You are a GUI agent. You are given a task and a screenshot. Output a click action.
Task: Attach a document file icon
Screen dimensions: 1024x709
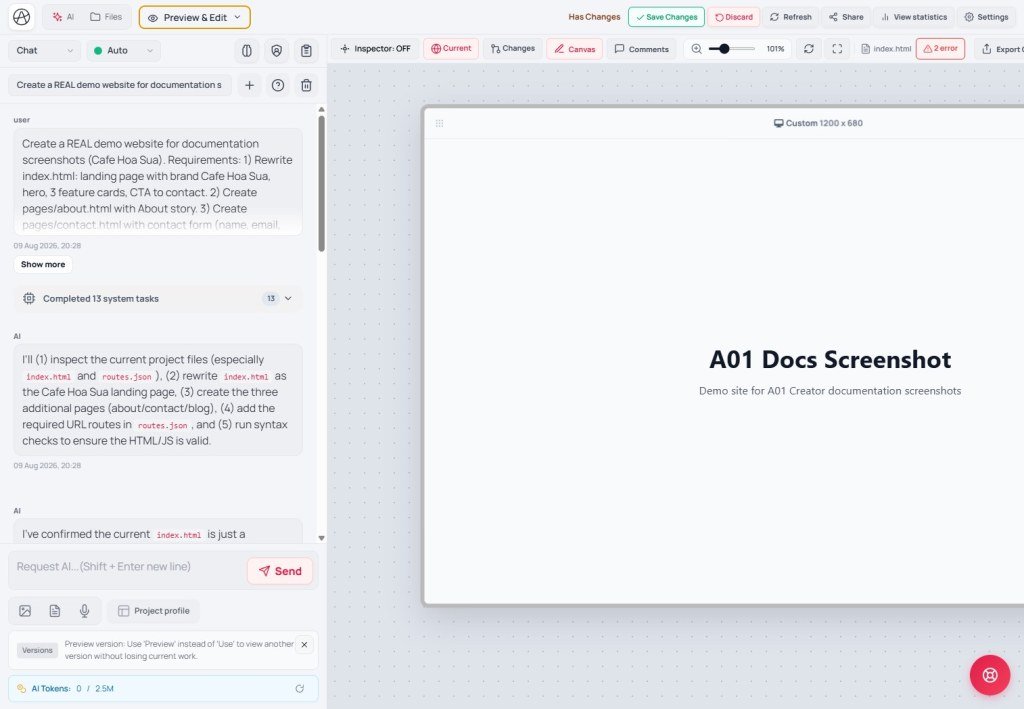55,611
